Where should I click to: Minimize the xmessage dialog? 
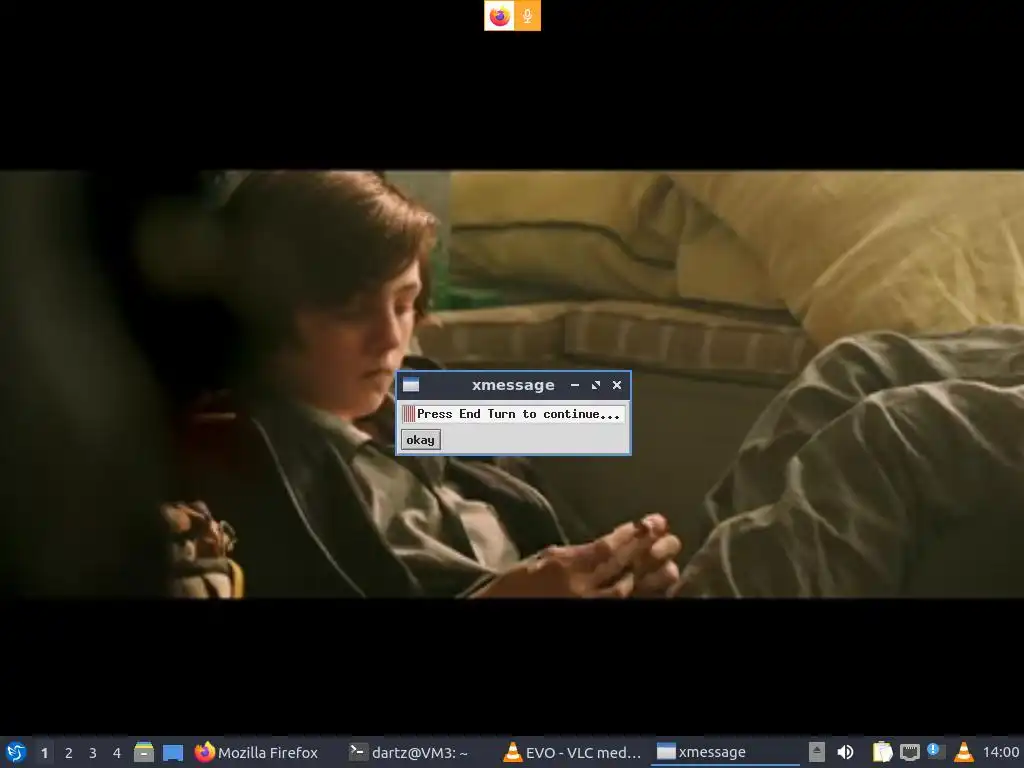(575, 385)
